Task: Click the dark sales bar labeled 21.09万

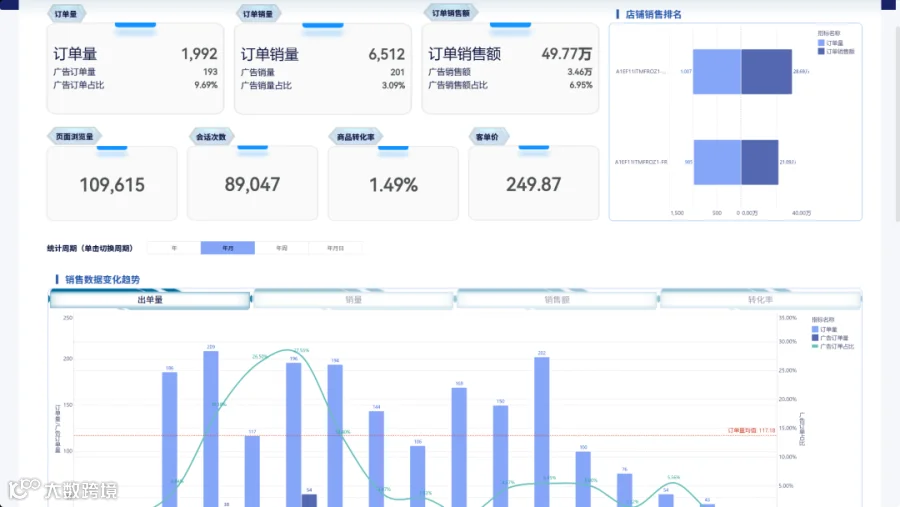Action: [x=760, y=162]
